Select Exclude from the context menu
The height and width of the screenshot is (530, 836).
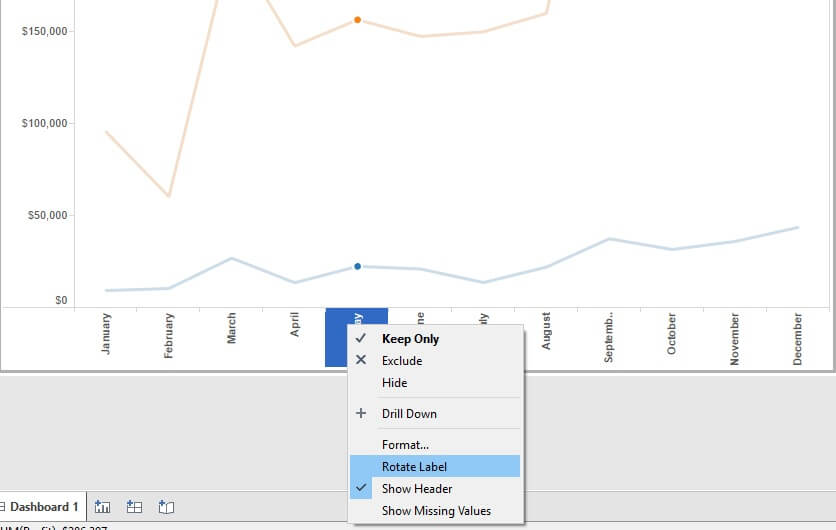[x=435, y=360]
